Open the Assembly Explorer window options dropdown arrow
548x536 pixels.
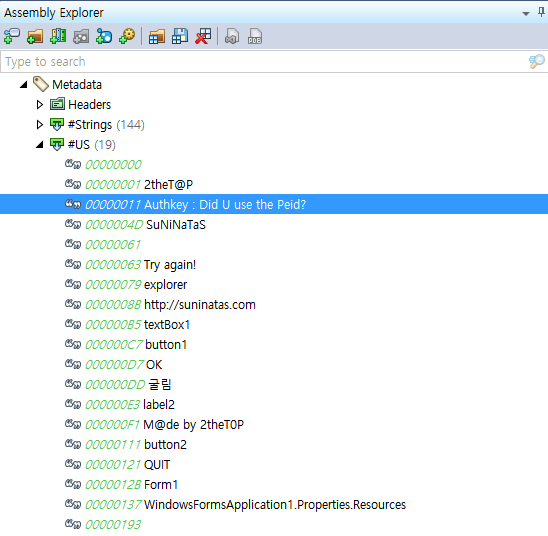pyautogui.click(x=526, y=14)
